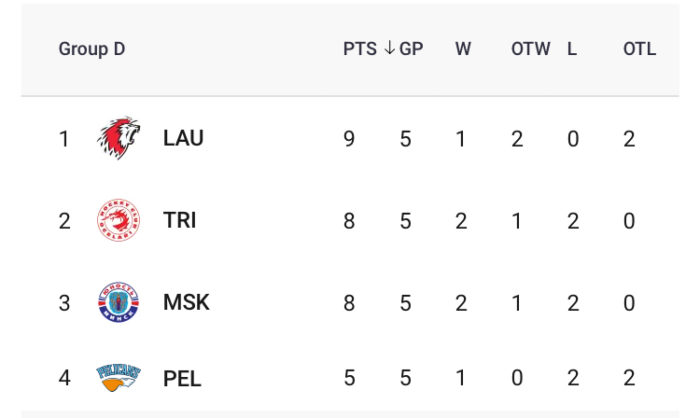Click LAU's points value 9
Image resolution: width=700 pixels, height=418 pixels.
pos(349,139)
